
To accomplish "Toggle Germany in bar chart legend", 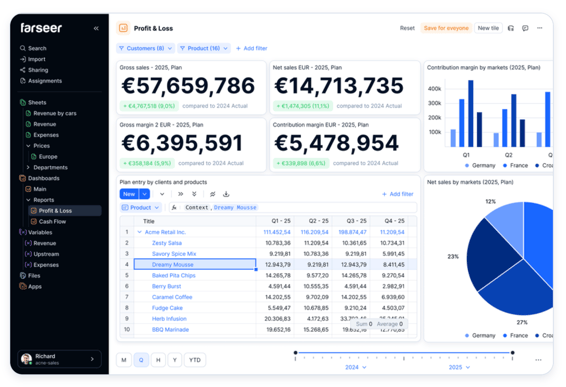I will point(480,165).
